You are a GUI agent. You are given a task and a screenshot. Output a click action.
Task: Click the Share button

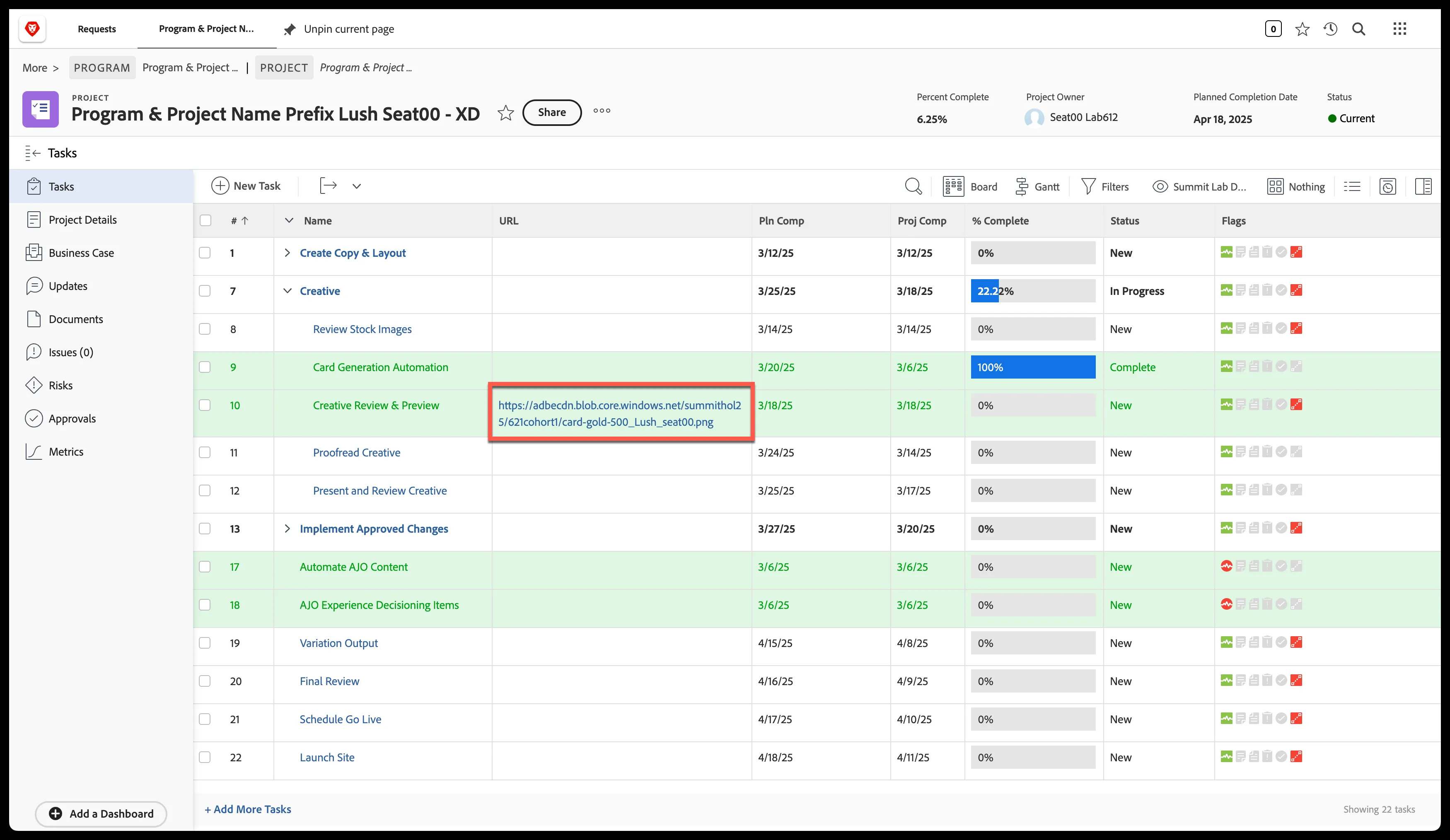[x=552, y=112]
